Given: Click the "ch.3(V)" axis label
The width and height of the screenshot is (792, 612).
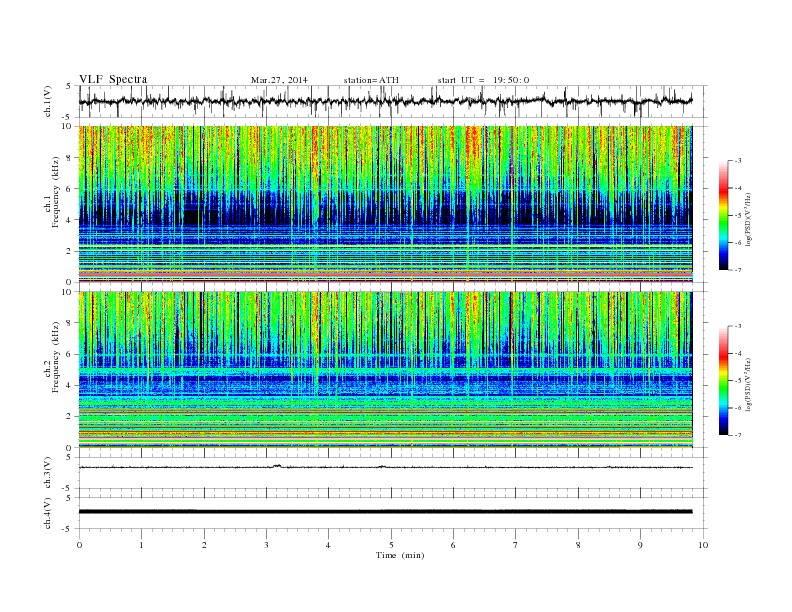Looking at the screenshot, I should coord(48,473).
